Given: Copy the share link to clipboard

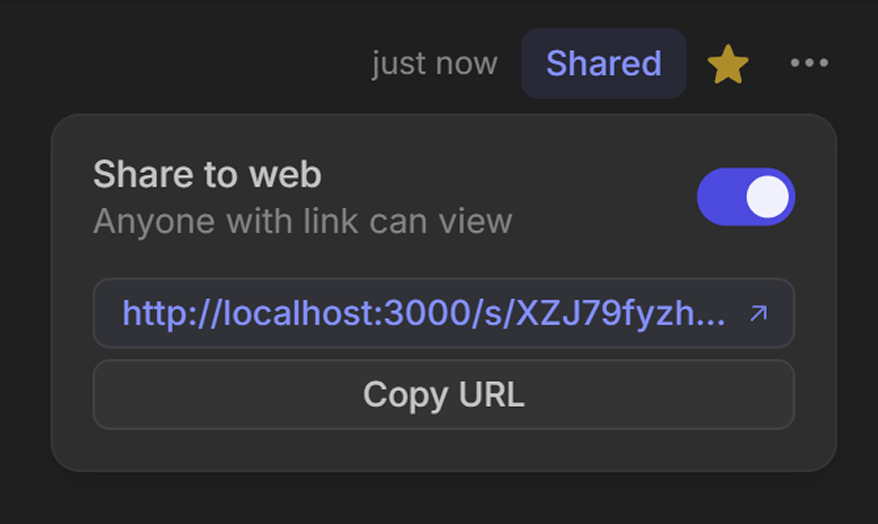Looking at the screenshot, I should [443, 394].
